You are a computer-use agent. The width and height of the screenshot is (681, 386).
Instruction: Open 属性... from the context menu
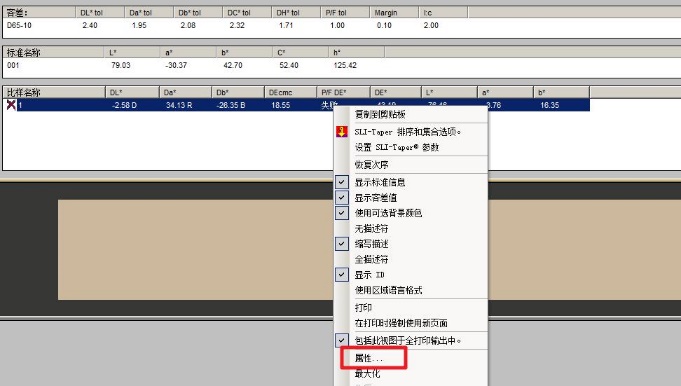369,358
